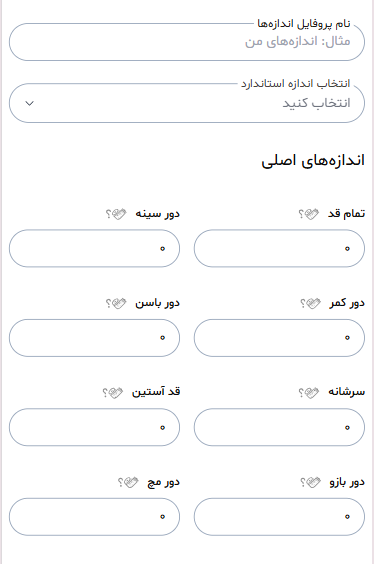Click into the دور کمر input box

279,337
